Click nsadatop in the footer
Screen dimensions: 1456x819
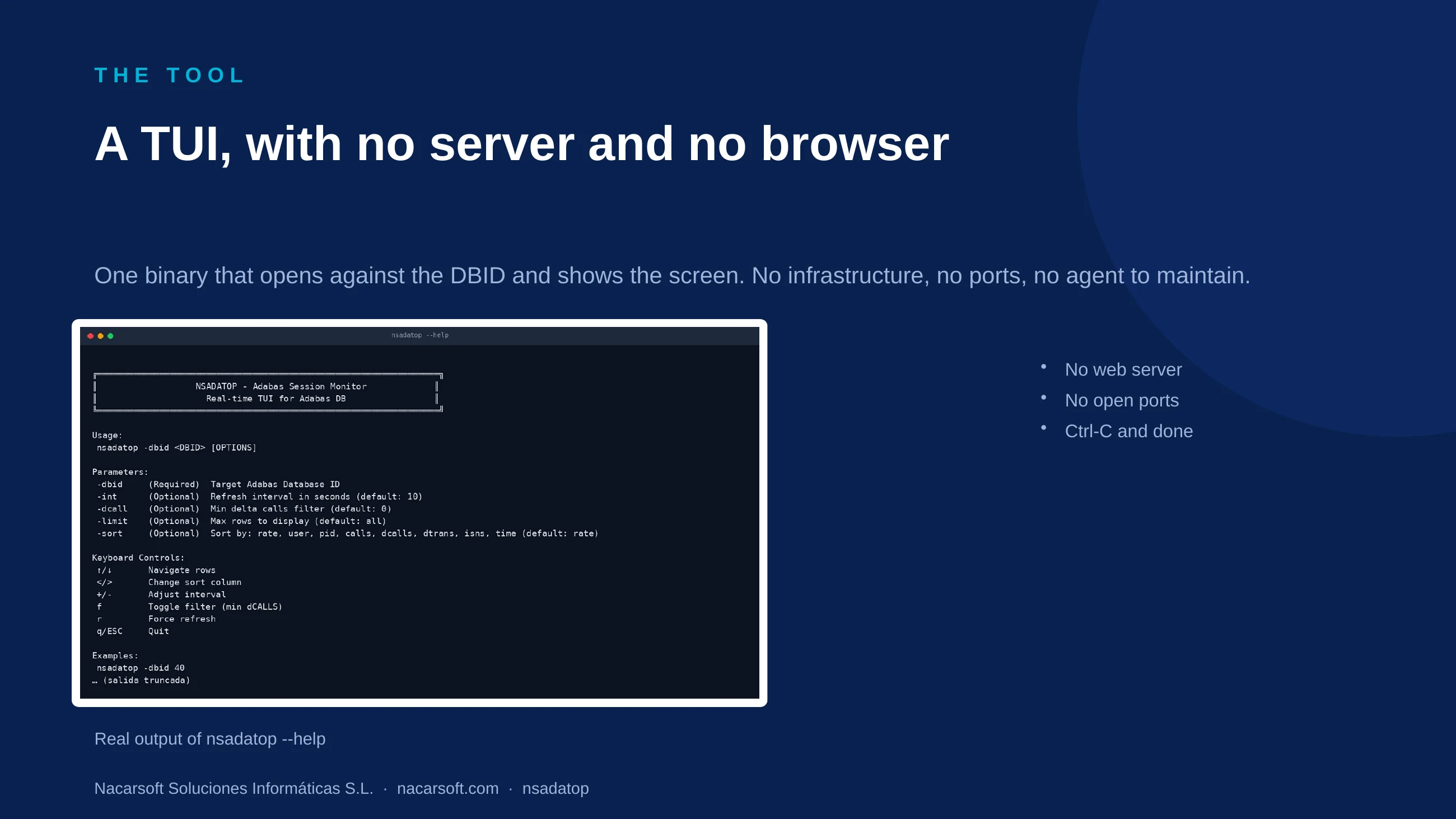[x=555, y=788]
